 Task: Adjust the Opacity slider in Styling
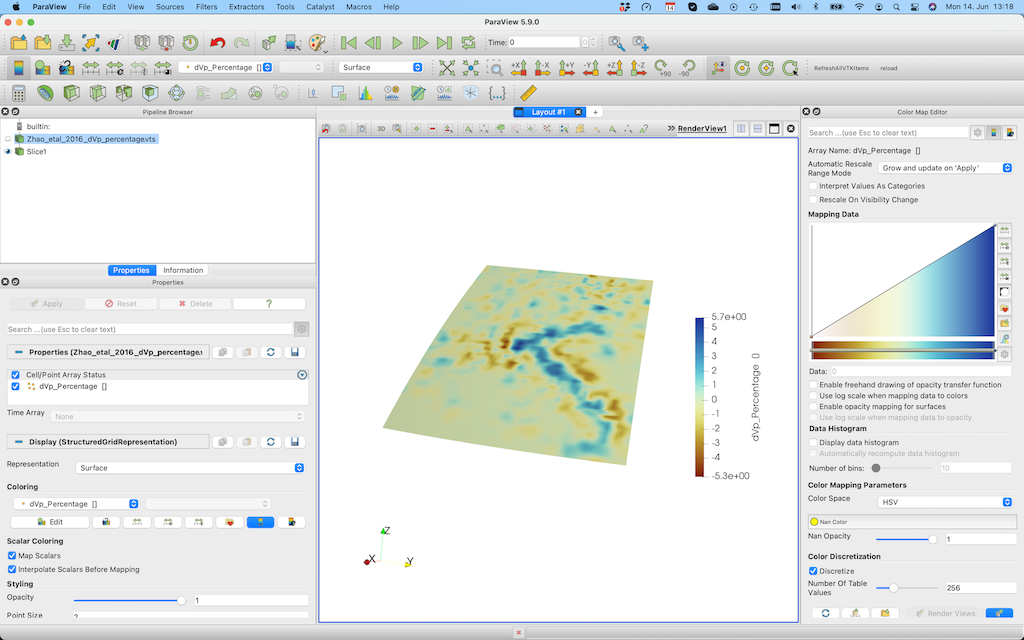[181, 600]
